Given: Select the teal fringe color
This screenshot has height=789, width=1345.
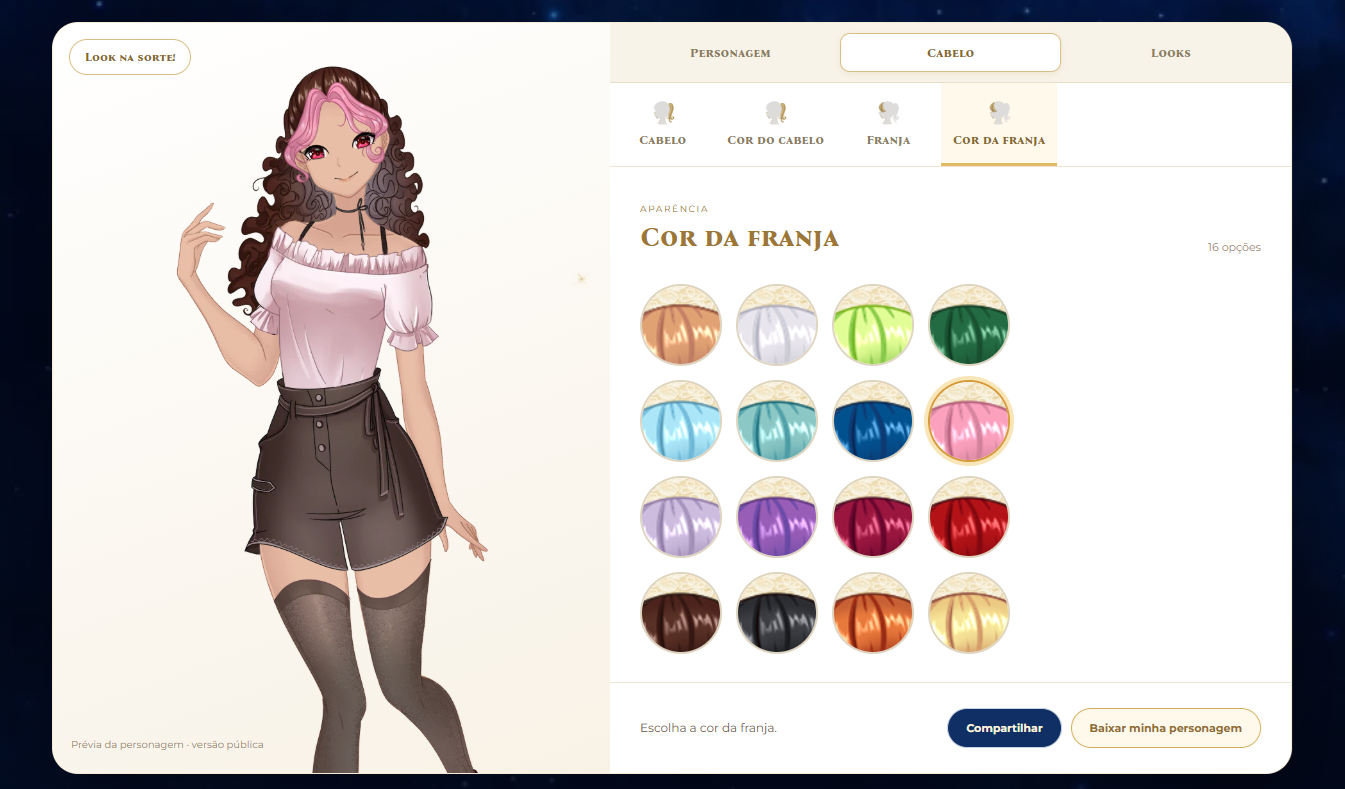Looking at the screenshot, I should [x=777, y=421].
